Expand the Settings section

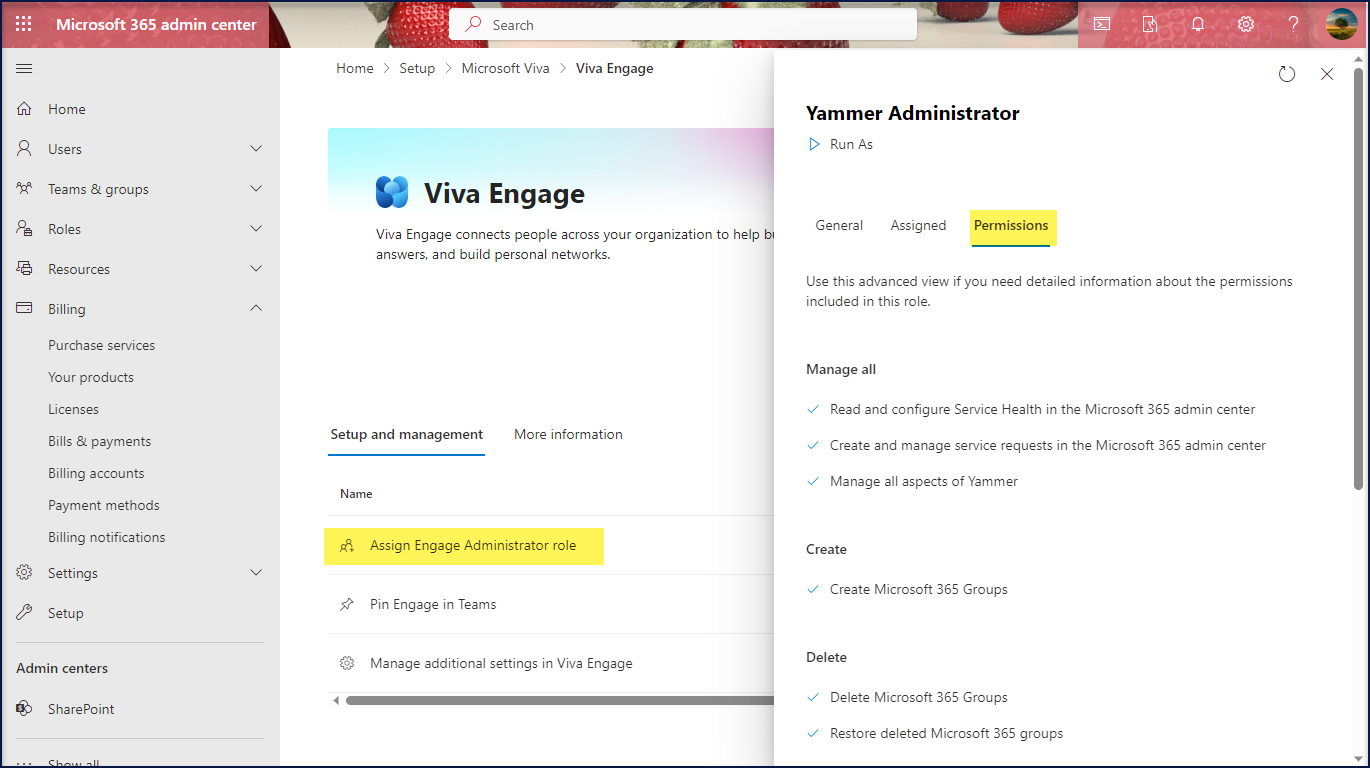pos(256,572)
